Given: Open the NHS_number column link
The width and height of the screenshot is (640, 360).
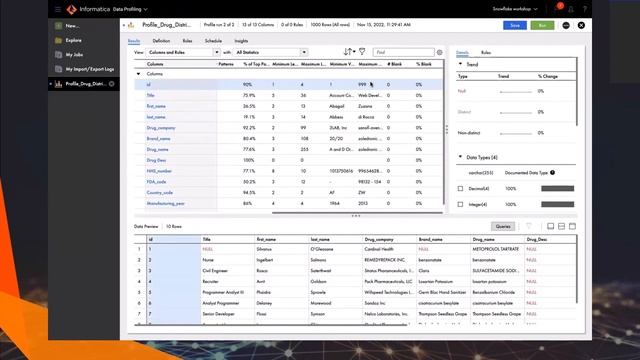Looking at the screenshot, I should tap(159, 171).
